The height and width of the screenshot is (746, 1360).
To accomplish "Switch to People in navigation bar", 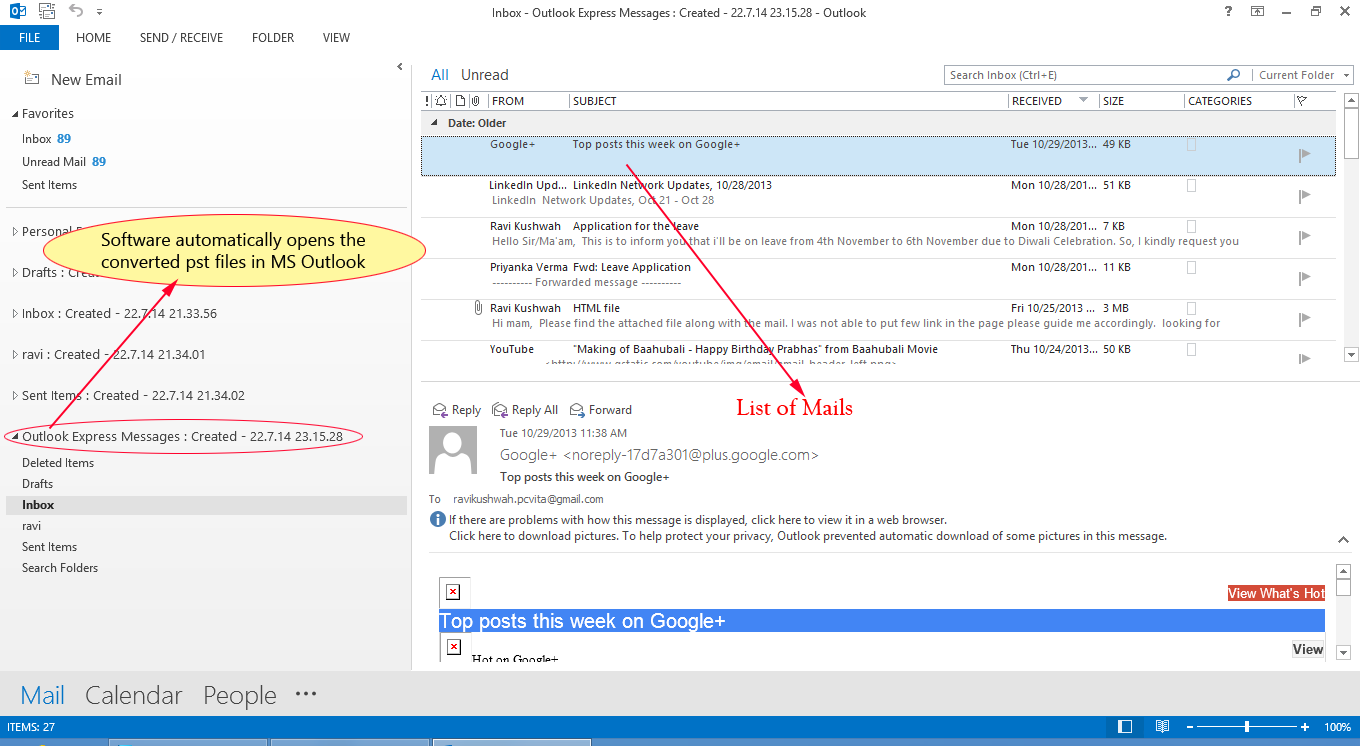I will point(240,695).
